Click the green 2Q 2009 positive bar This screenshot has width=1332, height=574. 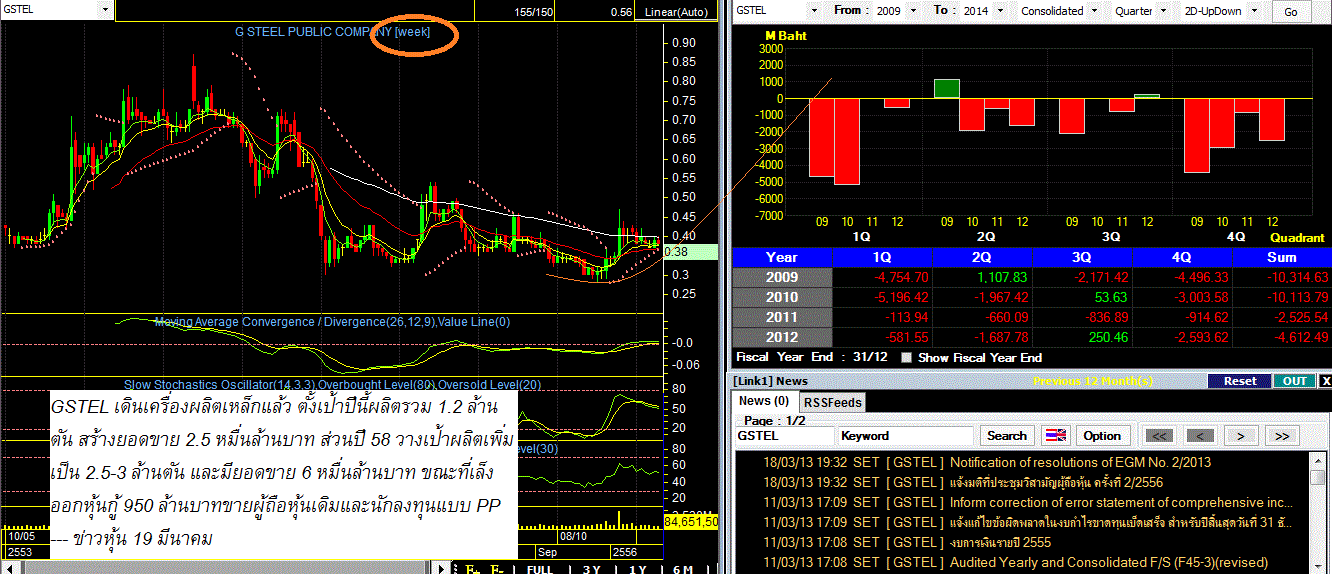point(947,88)
